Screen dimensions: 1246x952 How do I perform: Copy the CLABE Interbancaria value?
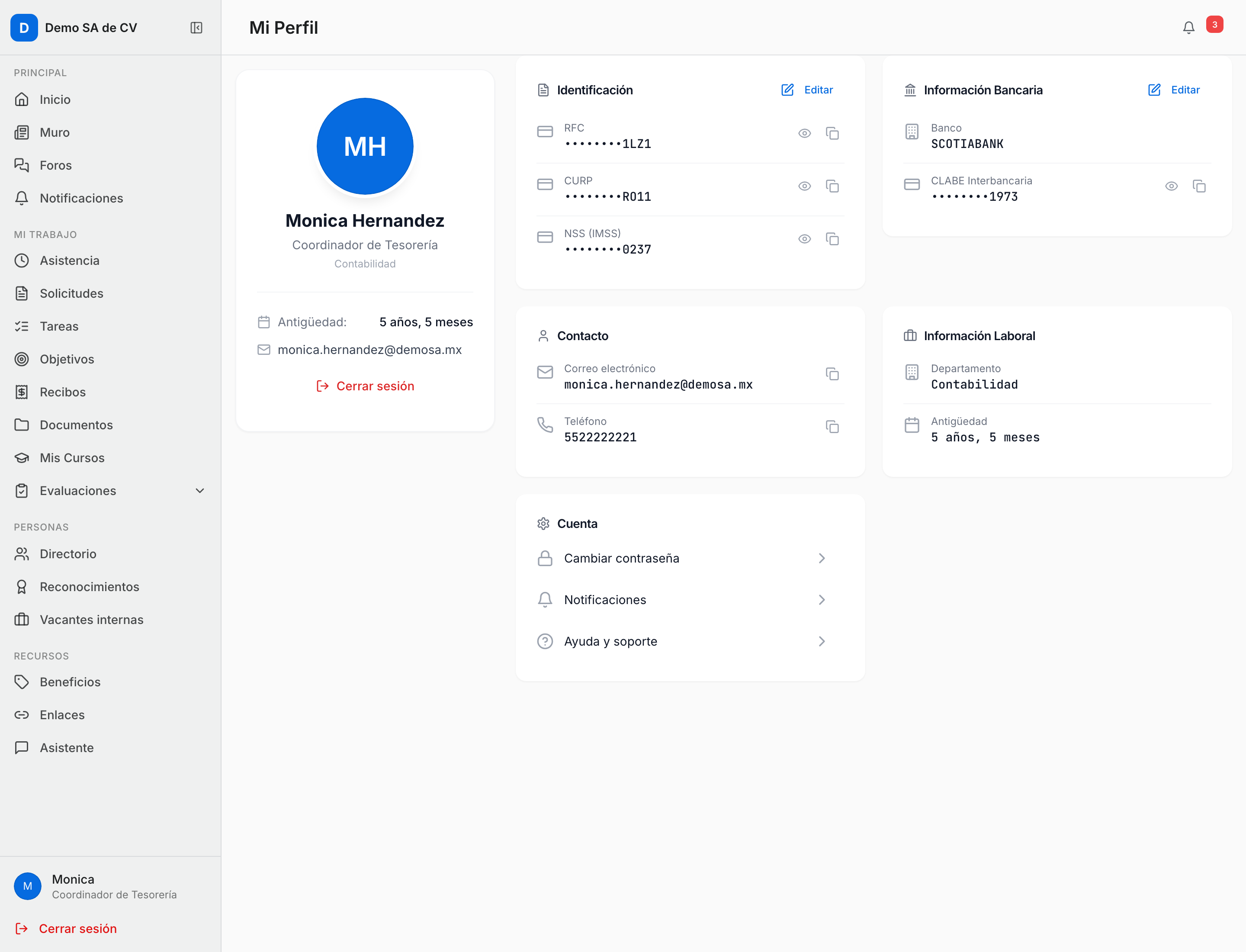1198,186
